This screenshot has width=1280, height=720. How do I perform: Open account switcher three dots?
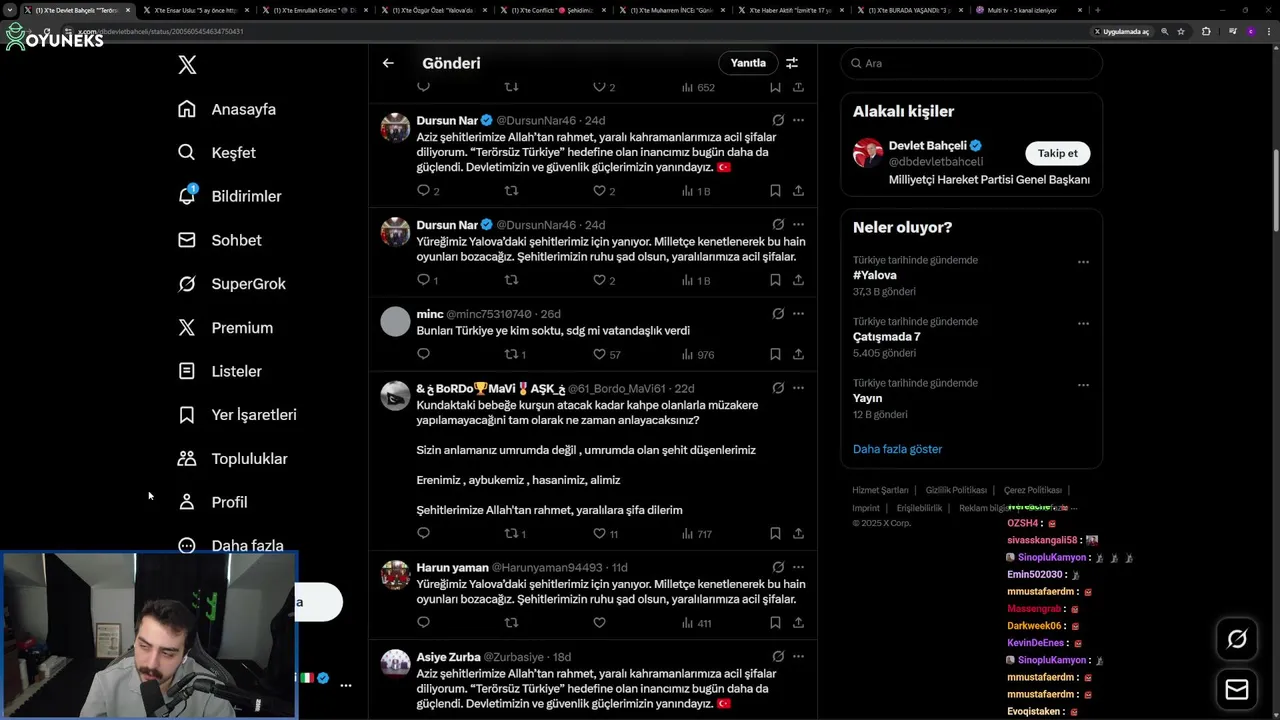(x=345, y=685)
